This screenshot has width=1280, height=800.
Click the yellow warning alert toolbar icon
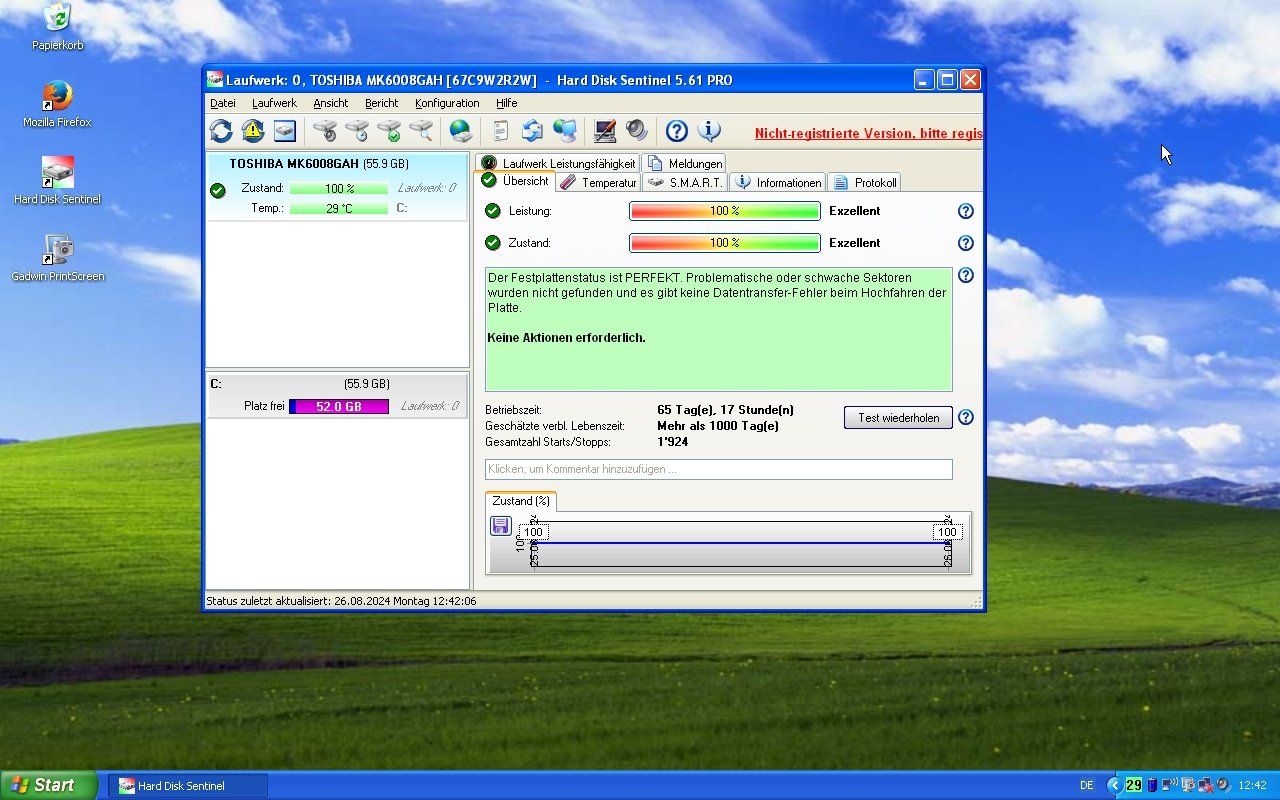tap(253, 131)
